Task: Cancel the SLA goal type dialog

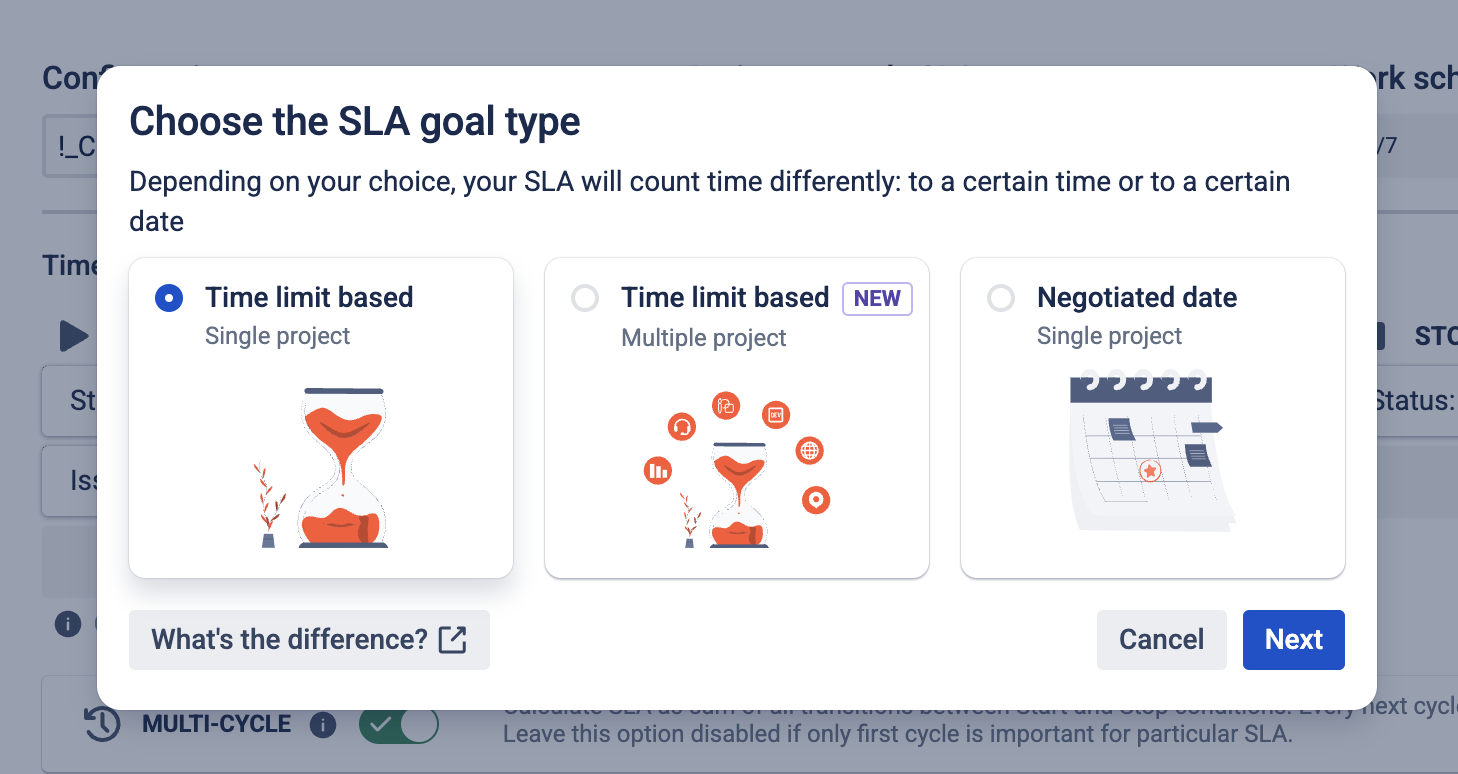Action: pos(1161,640)
